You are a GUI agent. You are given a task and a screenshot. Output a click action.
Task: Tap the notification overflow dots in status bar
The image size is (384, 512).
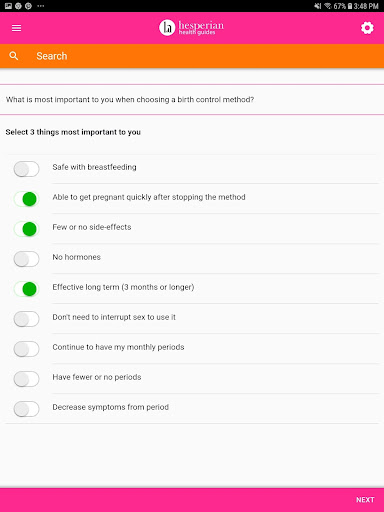pos(41,6)
